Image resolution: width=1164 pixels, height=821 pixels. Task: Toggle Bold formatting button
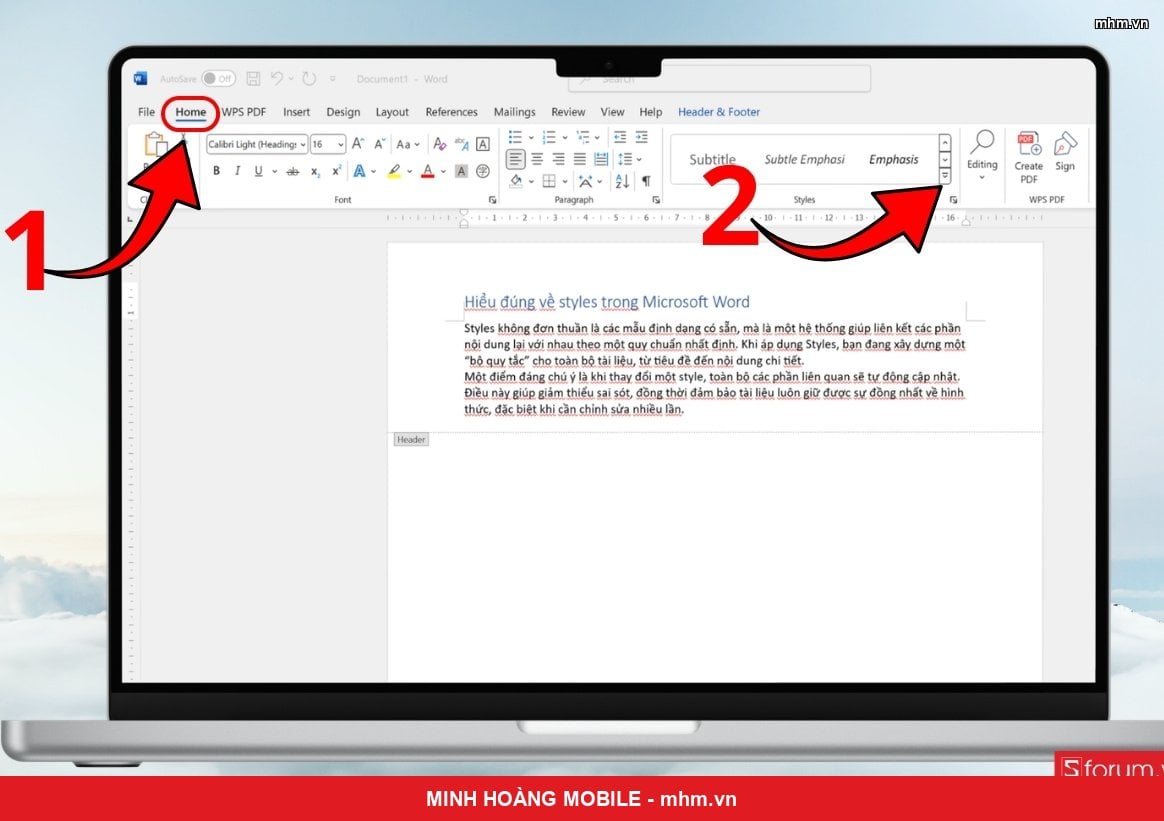coord(216,171)
